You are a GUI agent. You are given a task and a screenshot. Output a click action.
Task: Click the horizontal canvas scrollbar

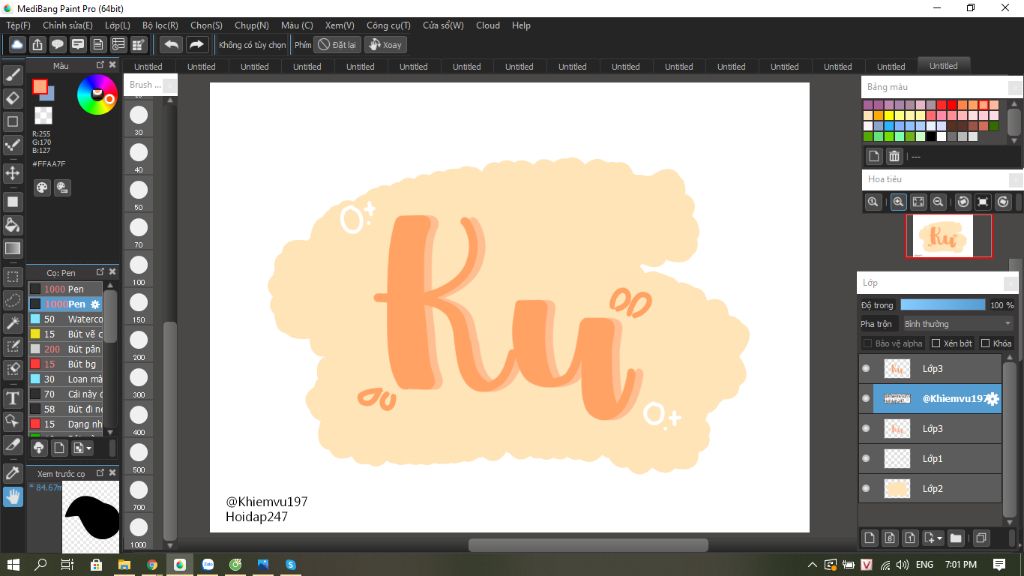click(x=588, y=545)
